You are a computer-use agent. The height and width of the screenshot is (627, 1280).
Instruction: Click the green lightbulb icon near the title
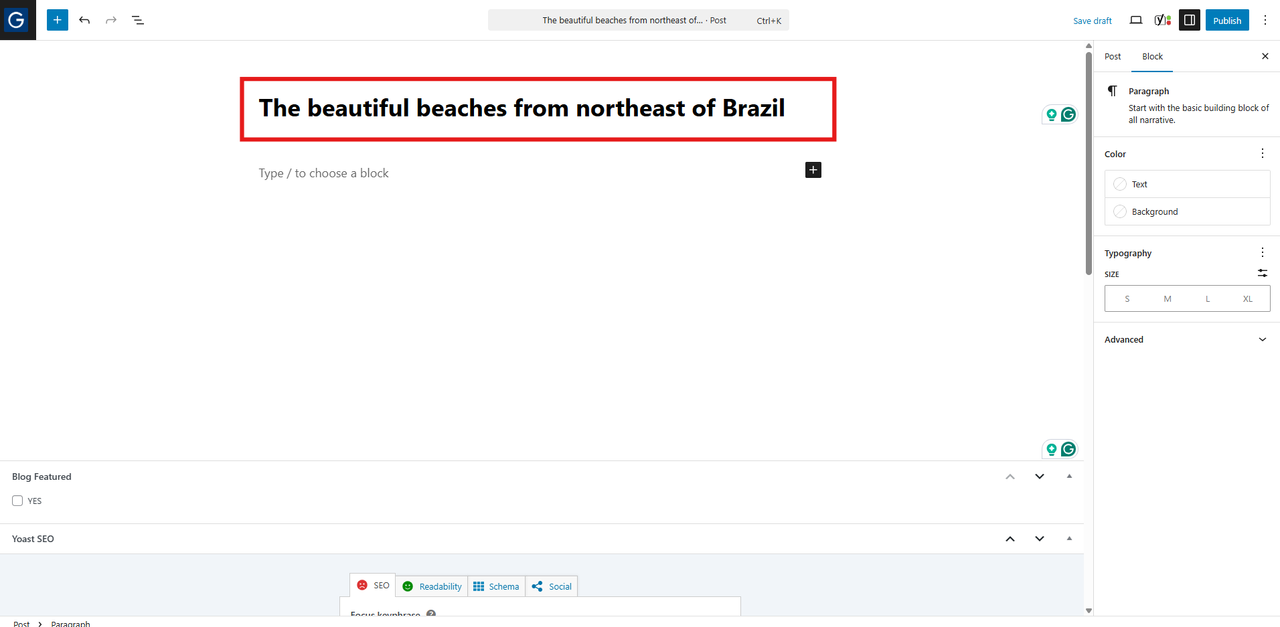point(1051,115)
